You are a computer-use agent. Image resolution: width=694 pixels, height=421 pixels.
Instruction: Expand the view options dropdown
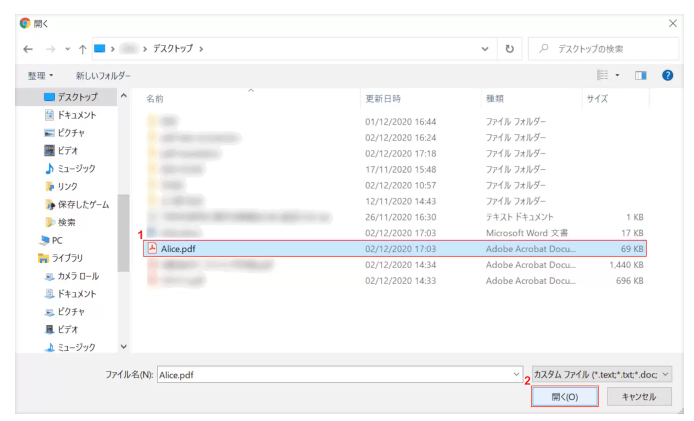[618, 75]
